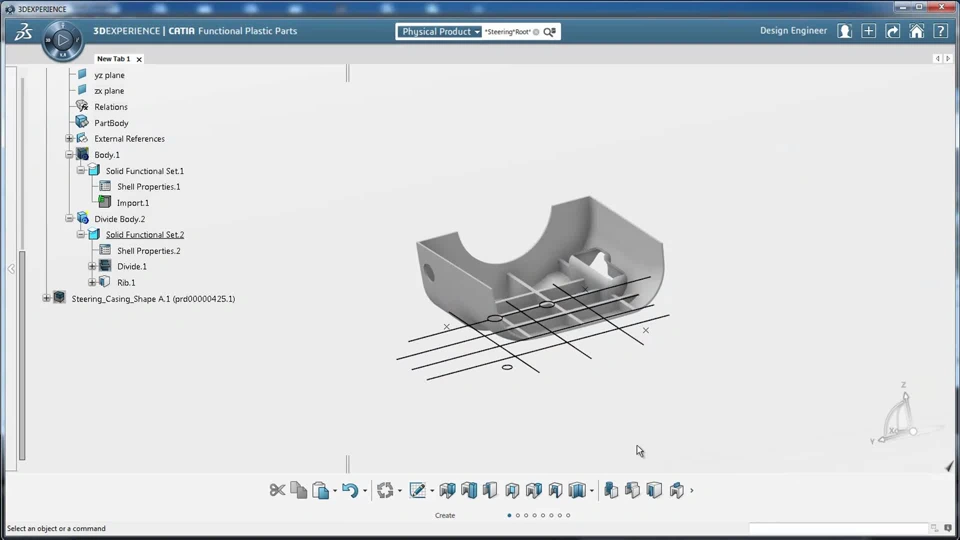Click the Copy icon in bottom toolbar
Viewport: 960px width, 540px height.
(x=299, y=490)
